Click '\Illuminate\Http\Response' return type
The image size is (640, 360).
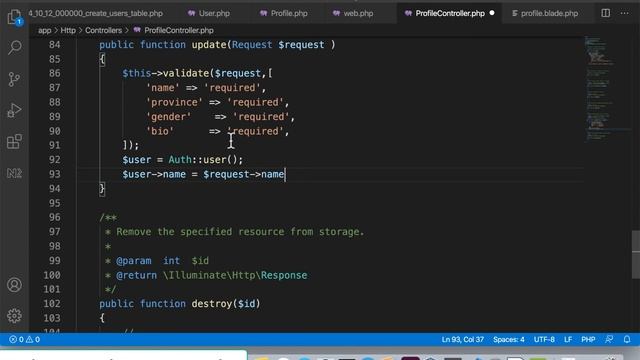pos(235,275)
